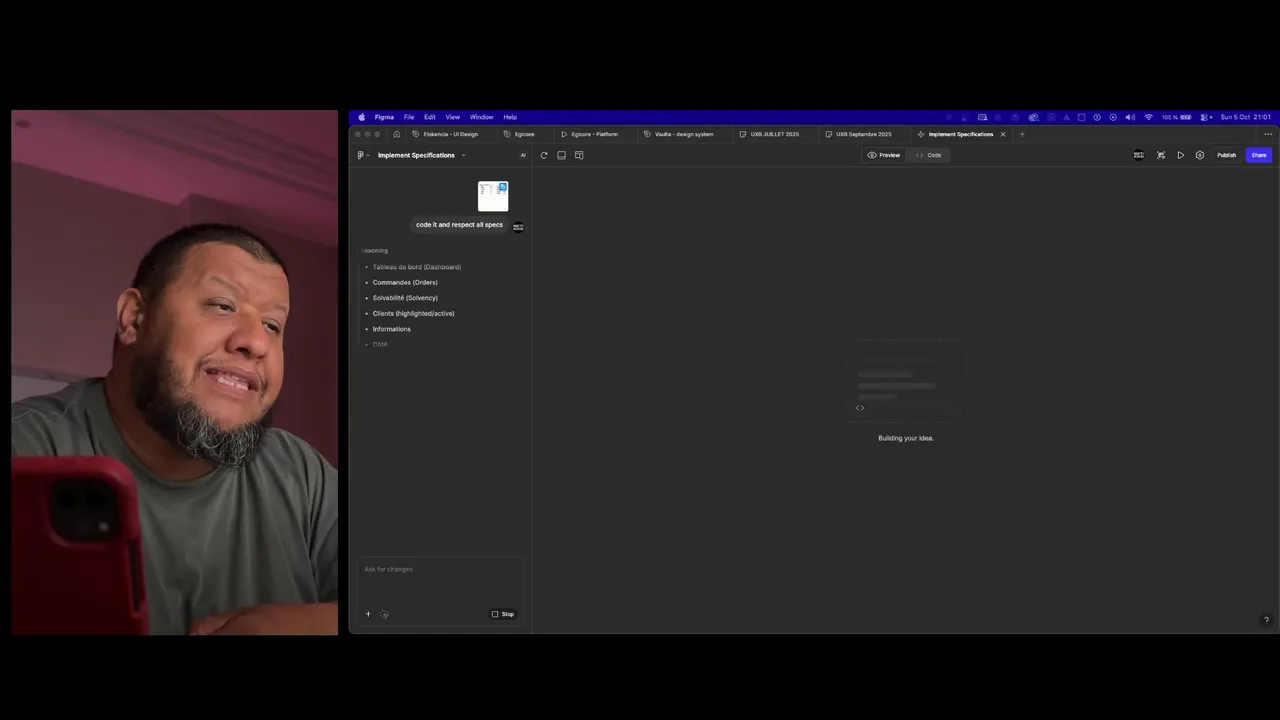Open the Edit menu

click(x=429, y=117)
